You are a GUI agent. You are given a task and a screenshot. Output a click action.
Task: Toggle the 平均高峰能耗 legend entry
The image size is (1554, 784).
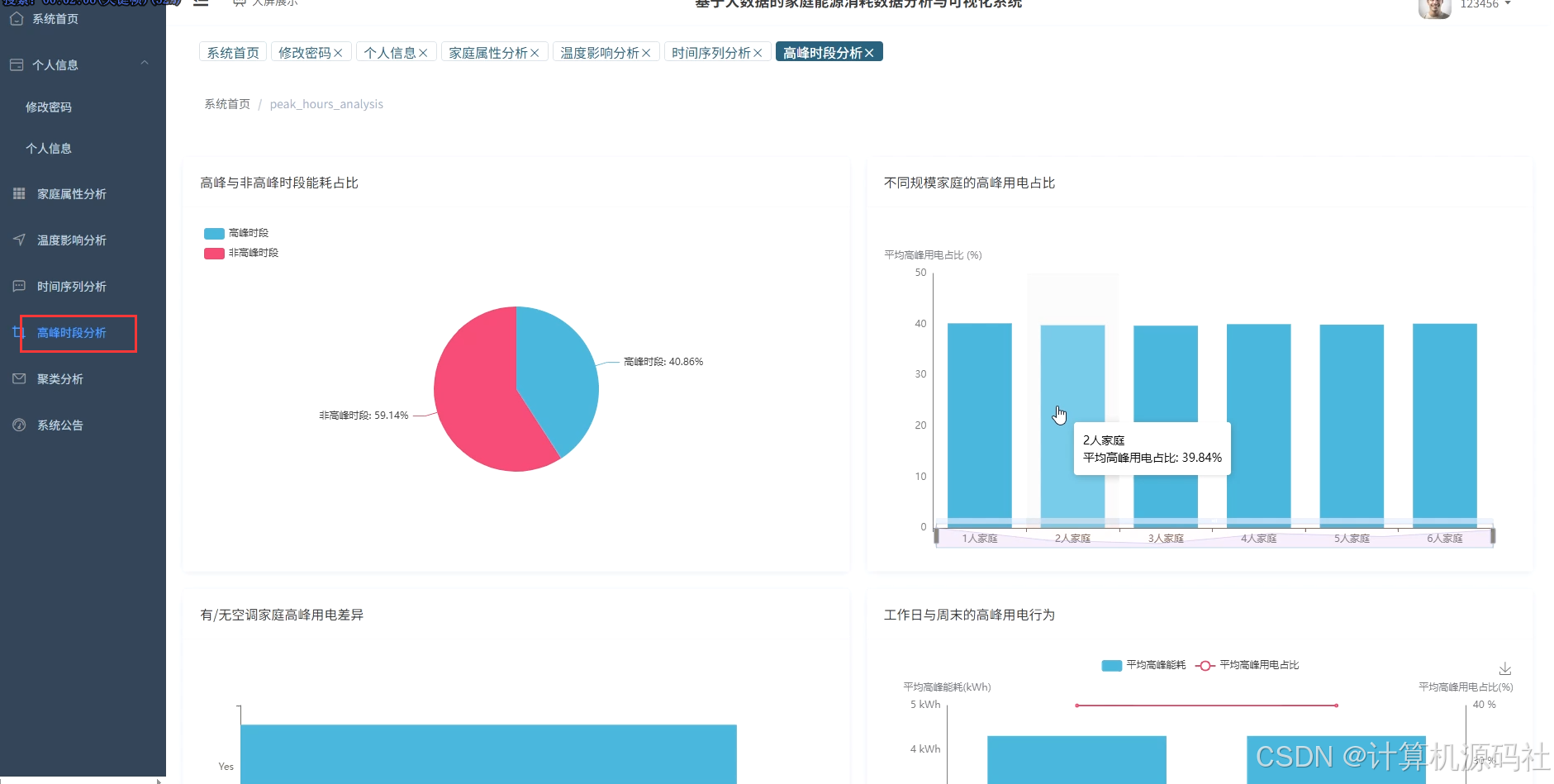(1144, 665)
